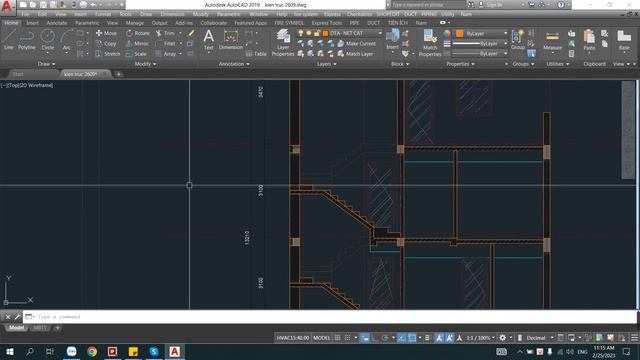Open the Insert block tool
Screen dimensions: 640x360
pos(392,40)
